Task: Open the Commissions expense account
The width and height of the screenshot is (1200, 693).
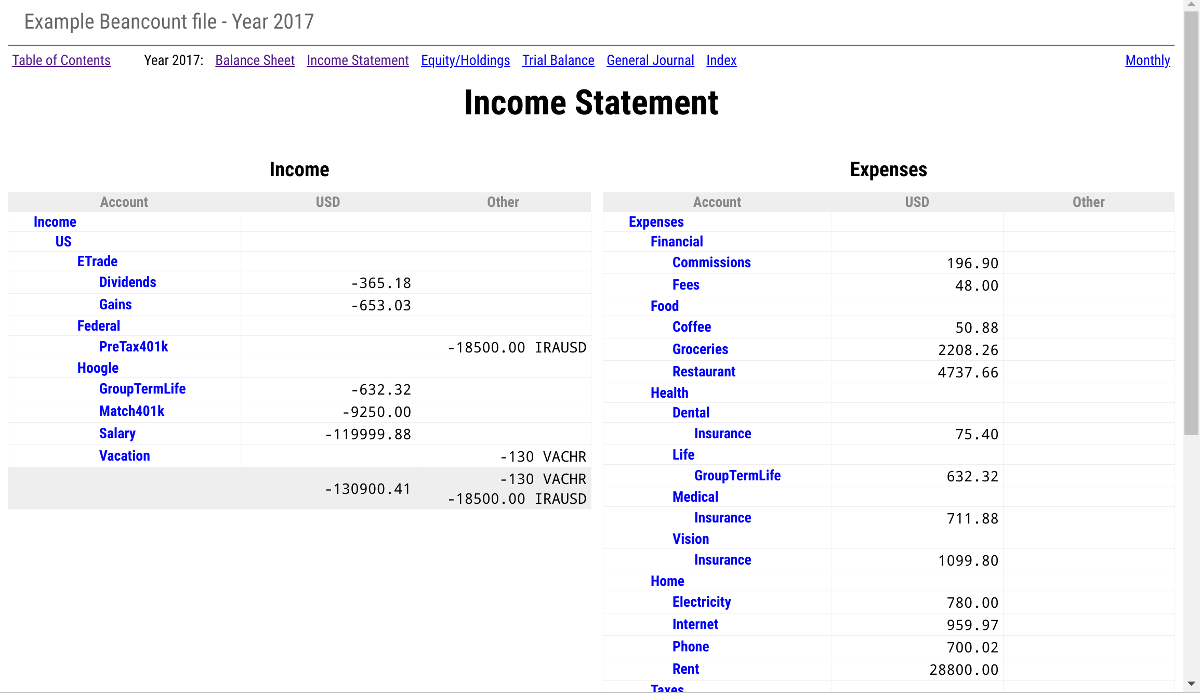Action: pyautogui.click(x=711, y=262)
